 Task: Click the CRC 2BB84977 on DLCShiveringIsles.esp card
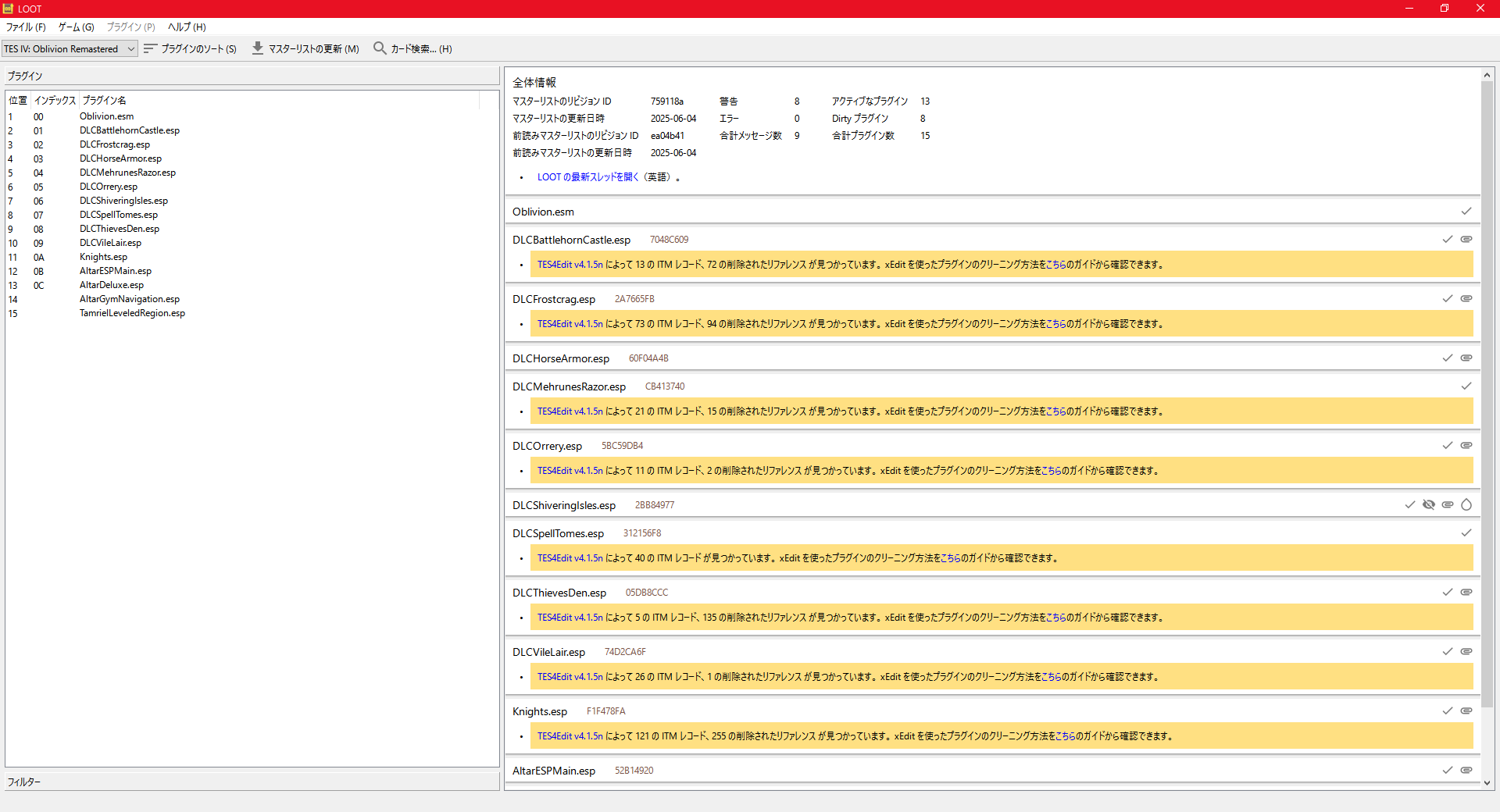(x=655, y=505)
